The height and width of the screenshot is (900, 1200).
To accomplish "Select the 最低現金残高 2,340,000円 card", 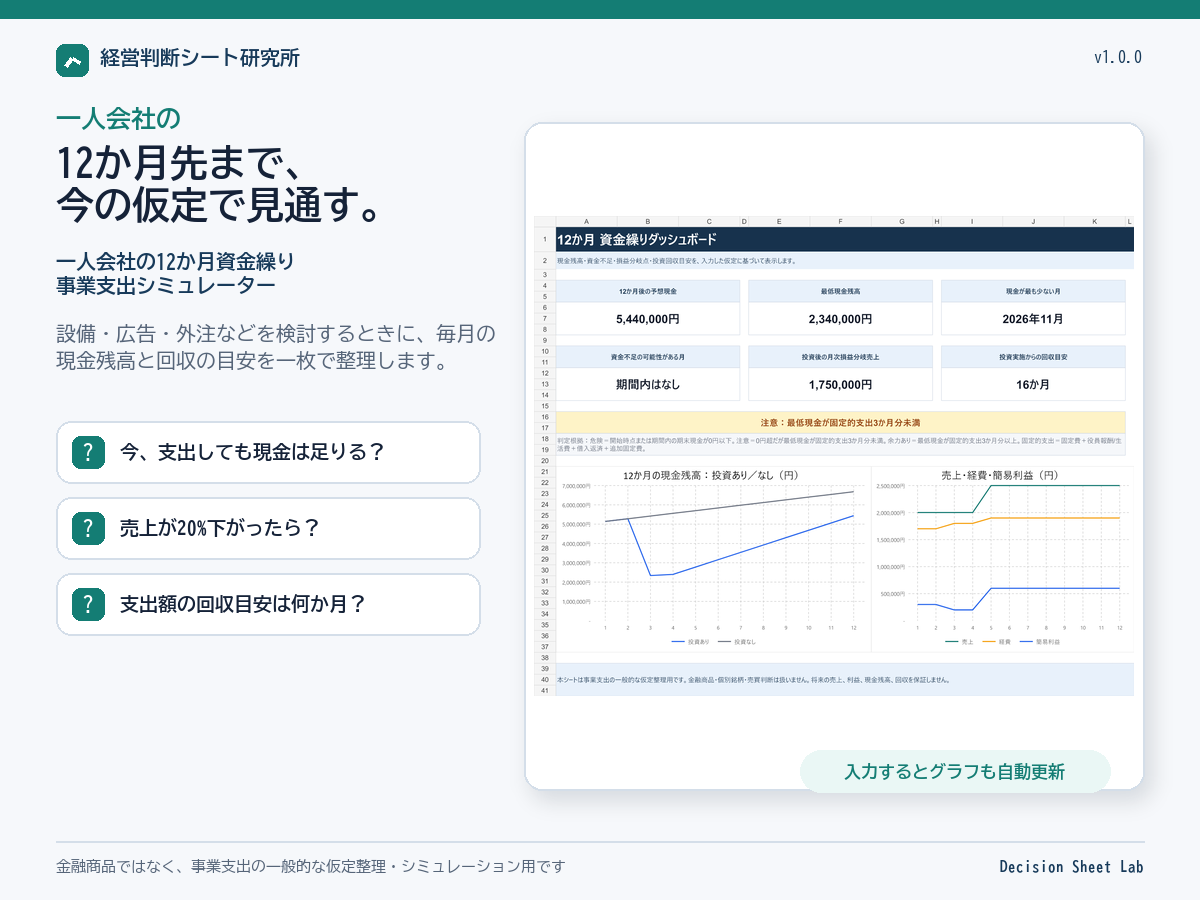I will click(x=840, y=307).
